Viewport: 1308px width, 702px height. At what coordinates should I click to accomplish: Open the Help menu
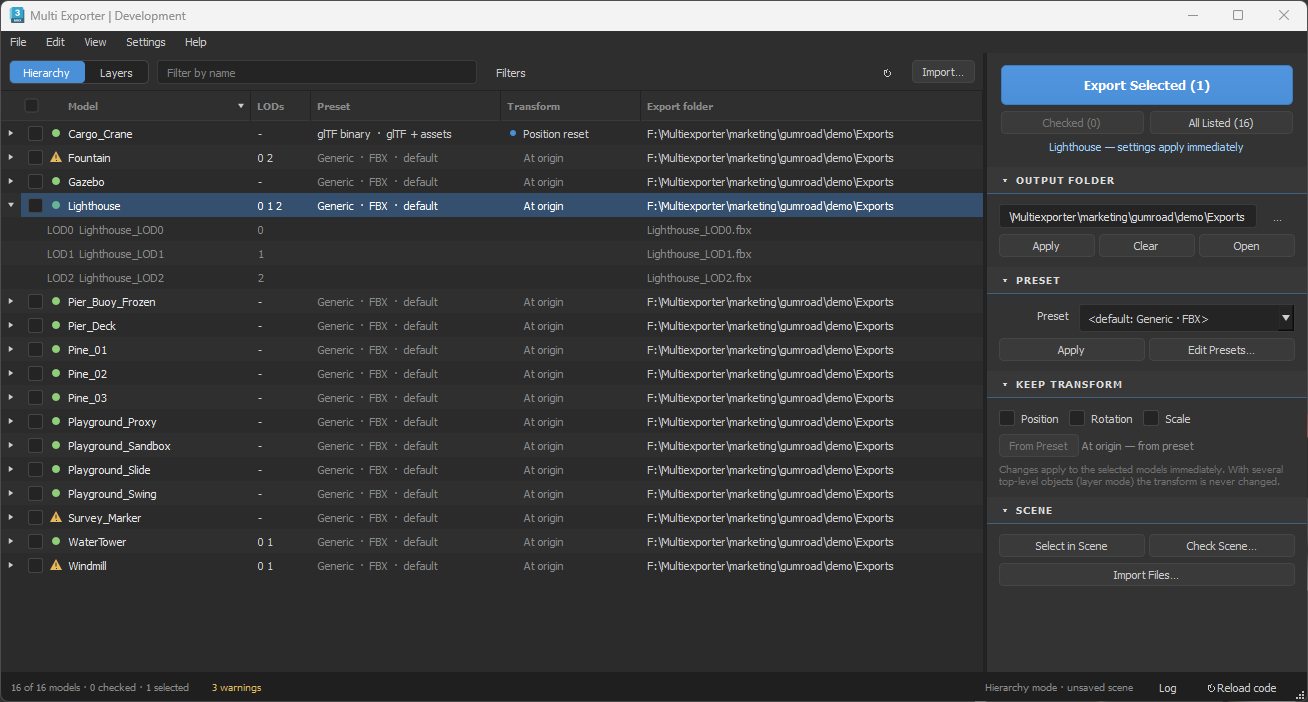click(x=196, y=42)
